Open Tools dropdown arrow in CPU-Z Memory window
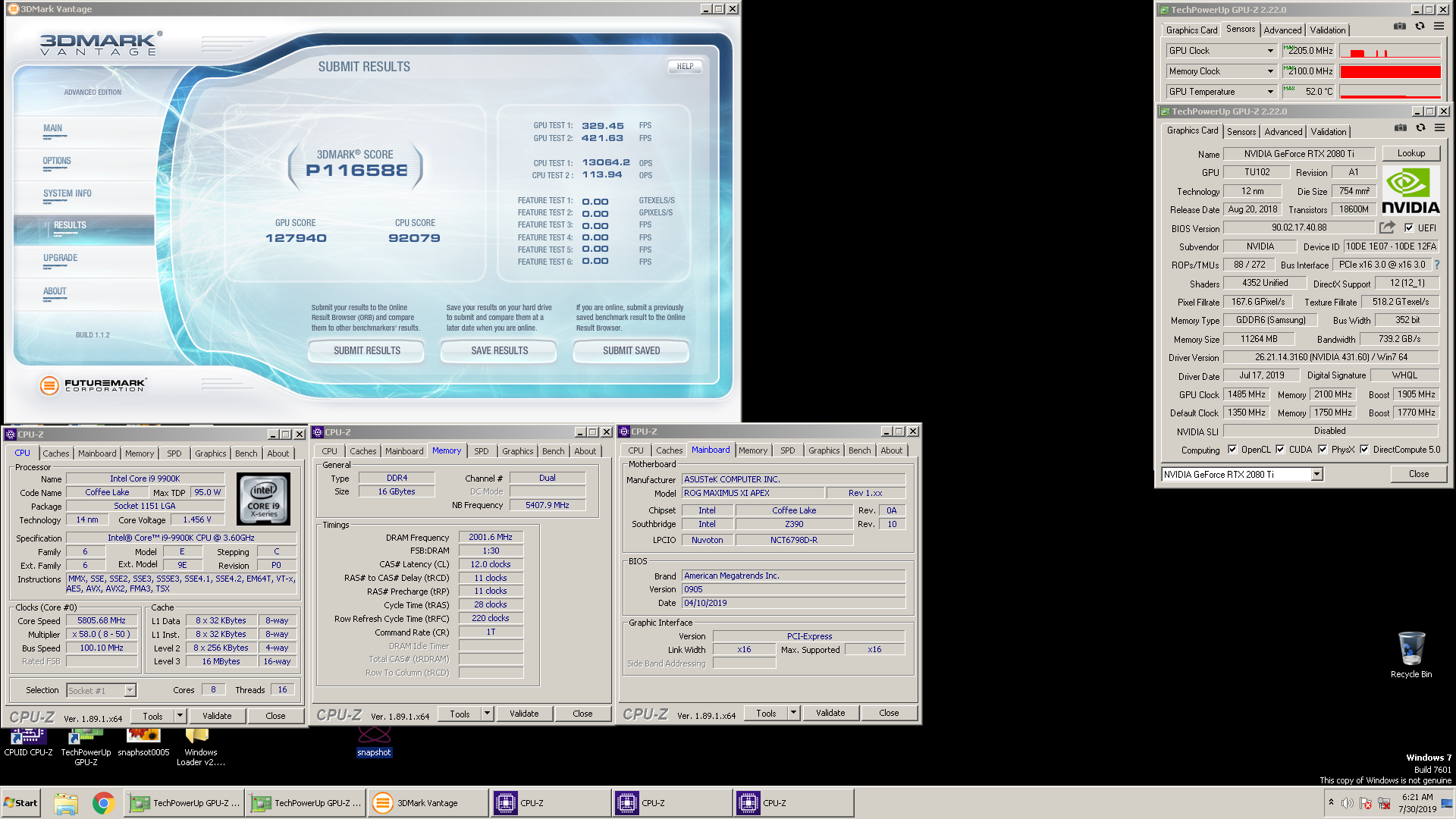1456x819 pixels. [487, 714]
